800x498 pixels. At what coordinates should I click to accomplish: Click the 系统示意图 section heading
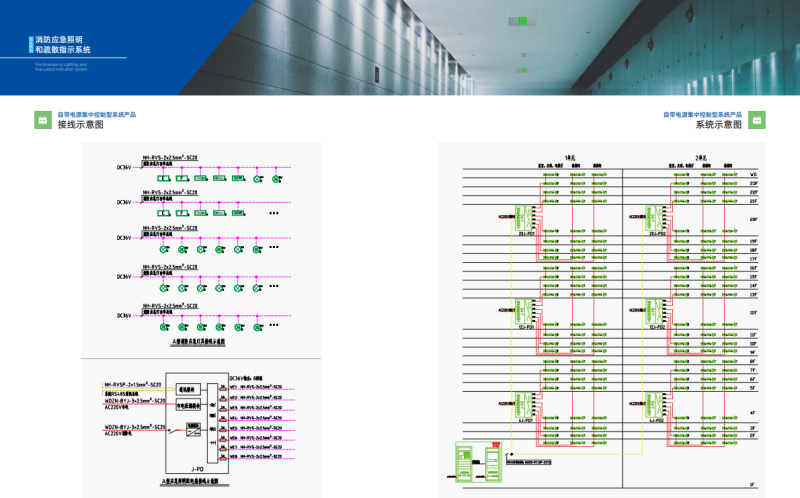click(718, 125)
